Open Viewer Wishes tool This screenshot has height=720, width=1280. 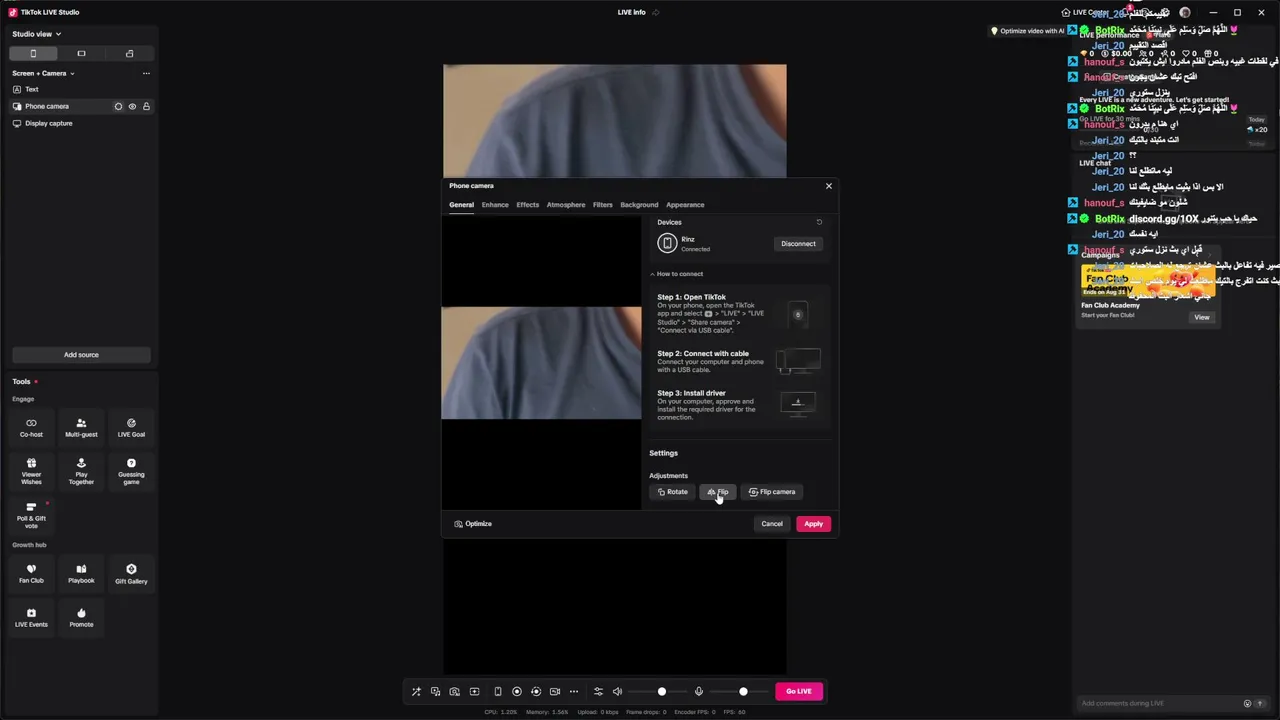(31, 472)
